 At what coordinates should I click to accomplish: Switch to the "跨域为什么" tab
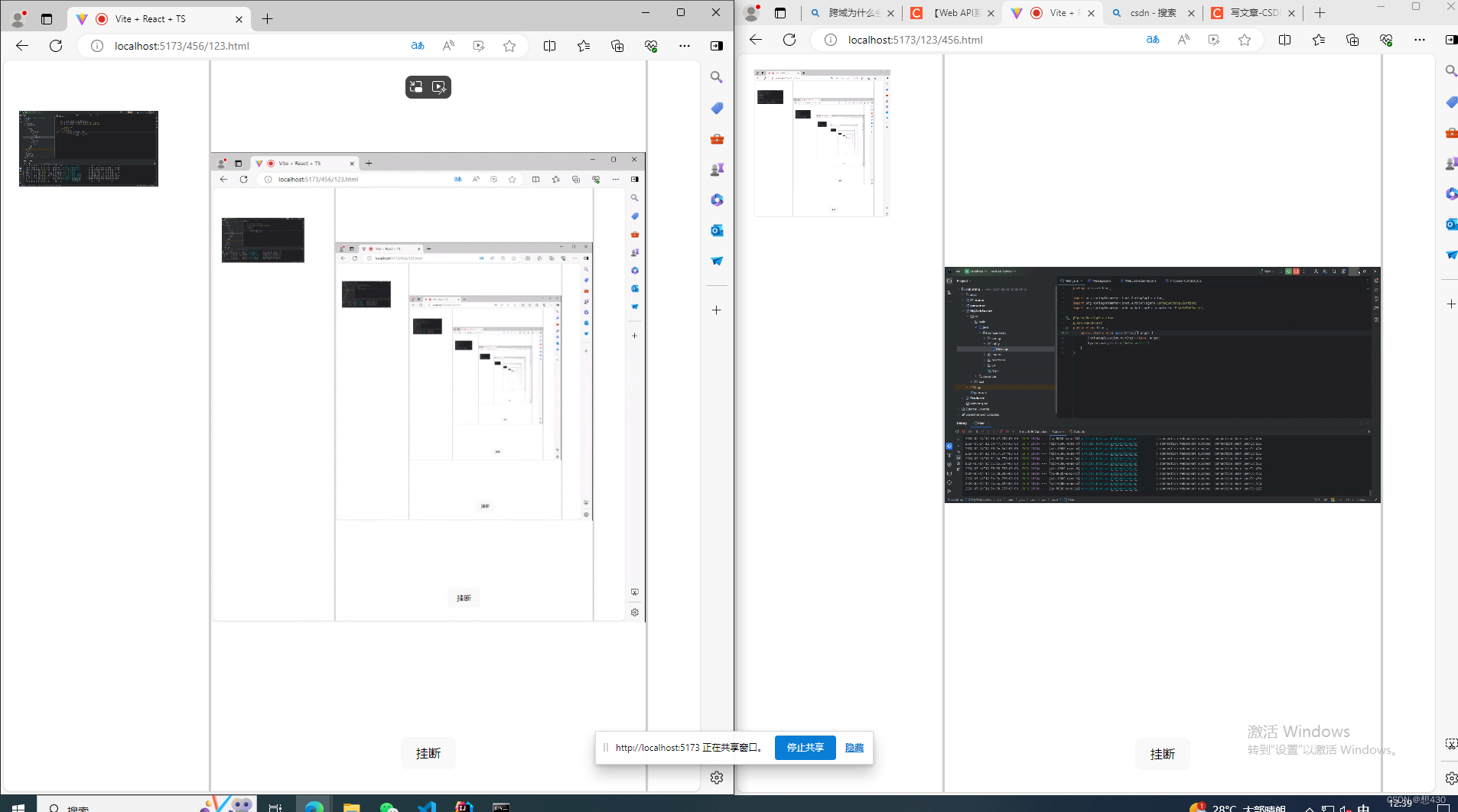click(x=851, y=13)
